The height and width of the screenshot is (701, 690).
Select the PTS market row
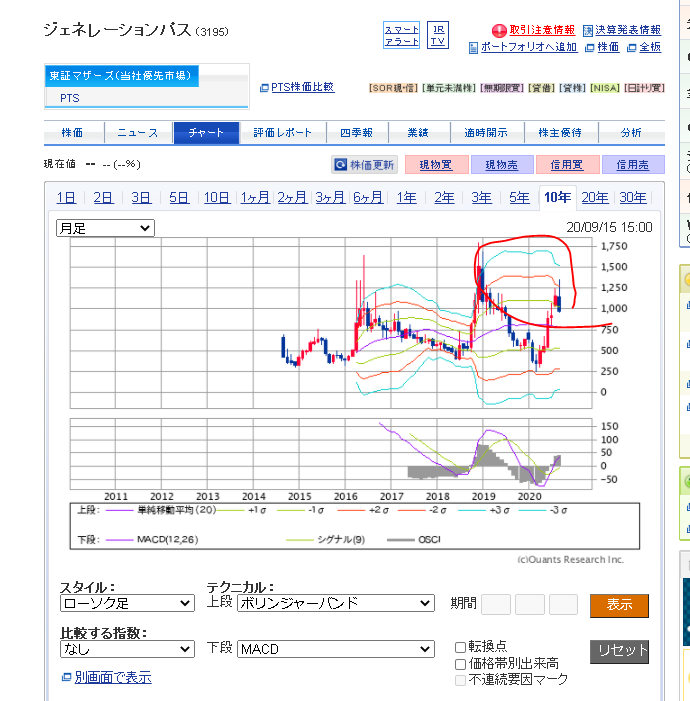click(x=70, y=98)
